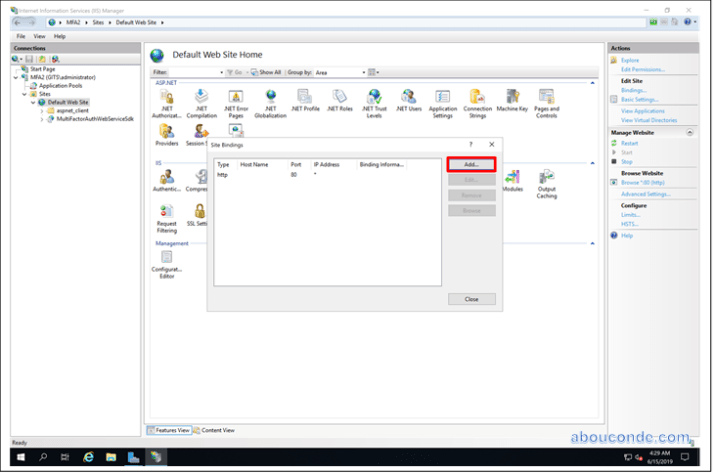Expand the aspnet_client folder node
The width and height of the screenshot is (714, 473).
41,110
